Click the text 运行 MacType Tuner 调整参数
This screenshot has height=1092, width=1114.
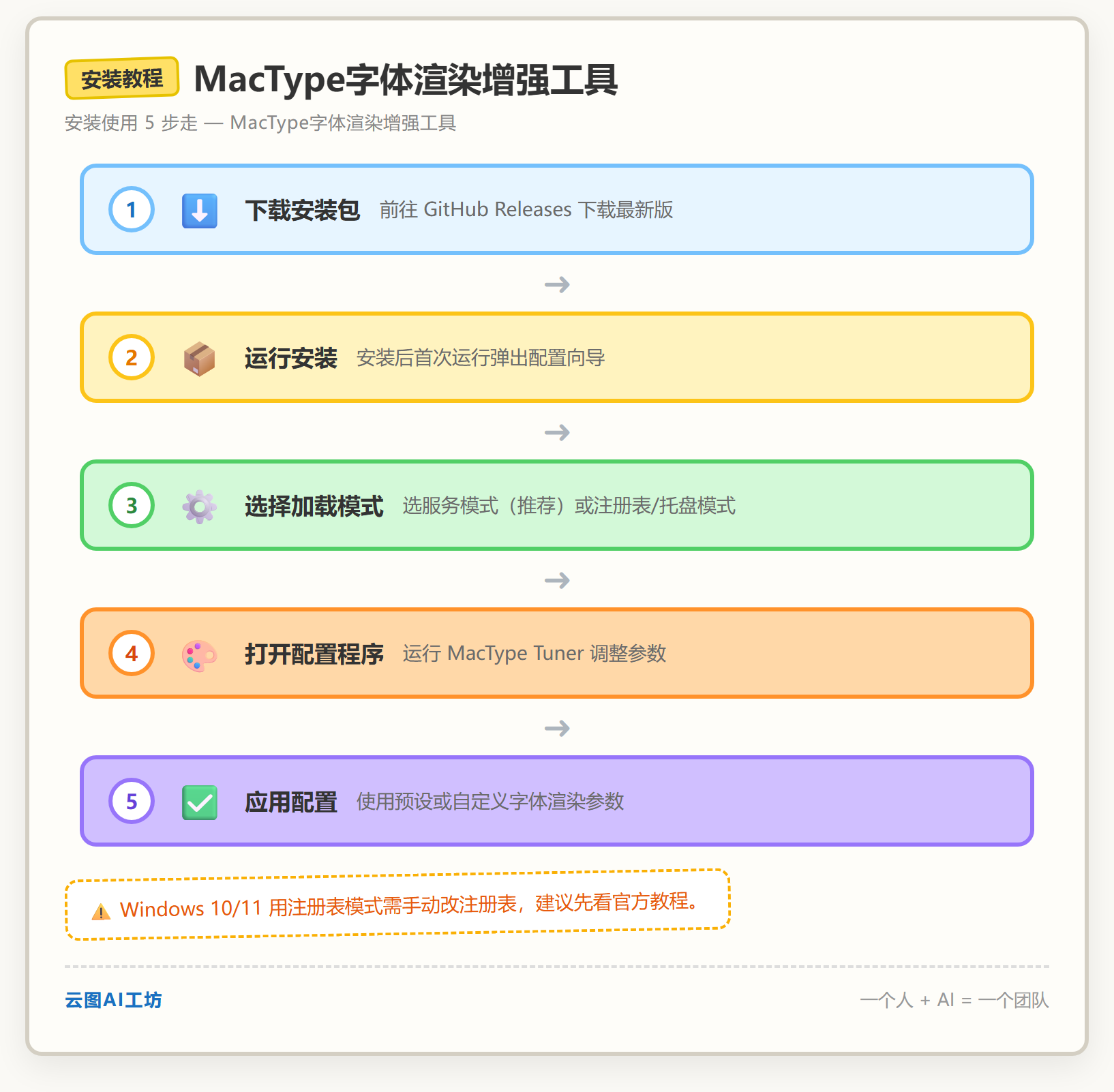pyautogui.click(x=535, y=654)
